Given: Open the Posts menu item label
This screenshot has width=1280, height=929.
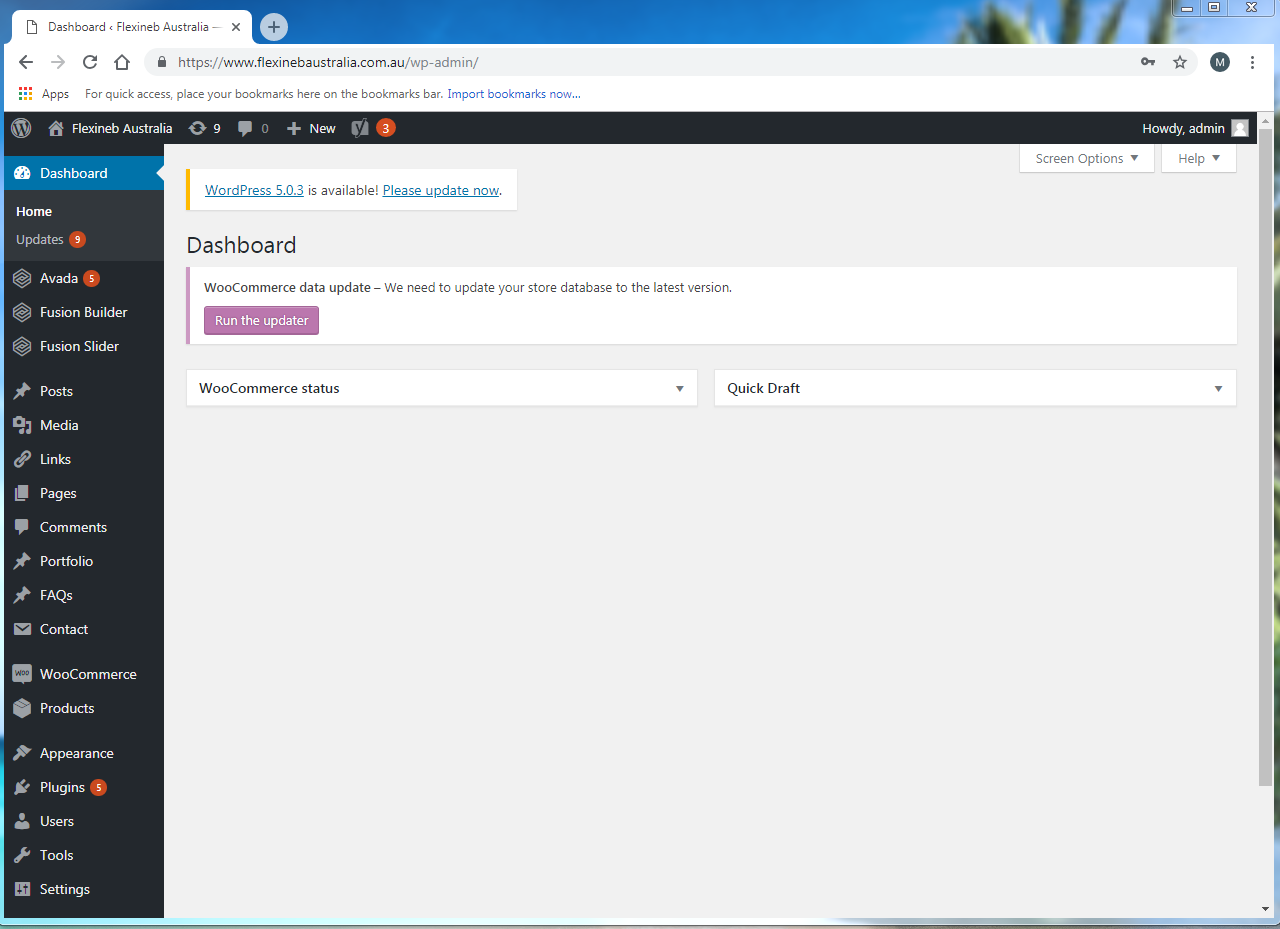Looking at the screenshot, I should [x=56, y=391].
